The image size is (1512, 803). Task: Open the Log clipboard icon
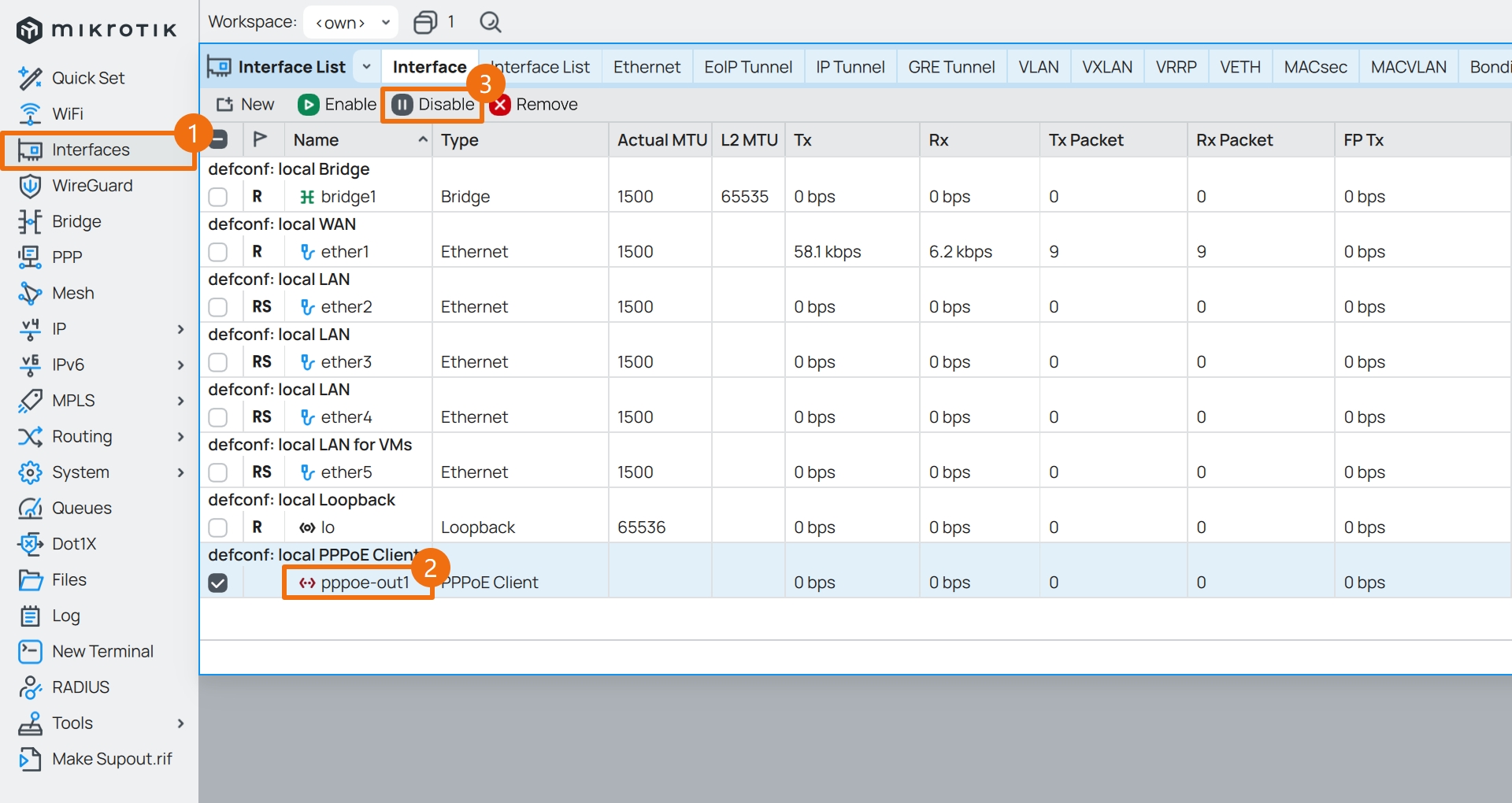[x=30, y=616]
